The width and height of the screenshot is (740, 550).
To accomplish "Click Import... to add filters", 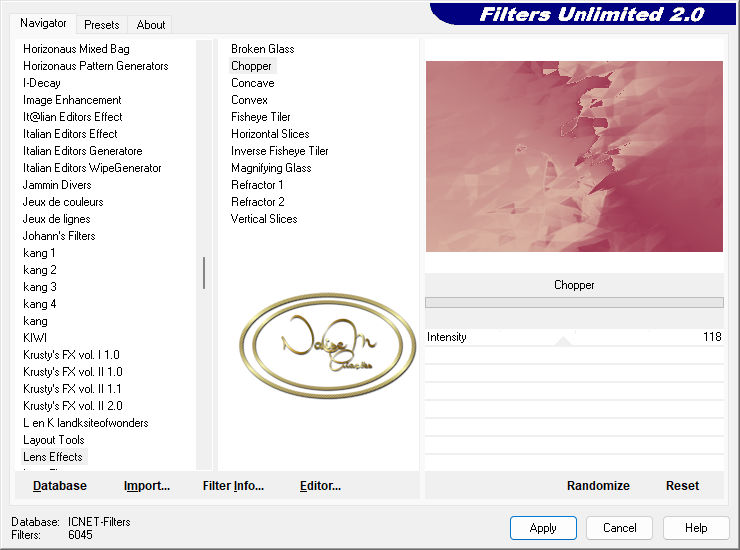I will coord(147,486).
